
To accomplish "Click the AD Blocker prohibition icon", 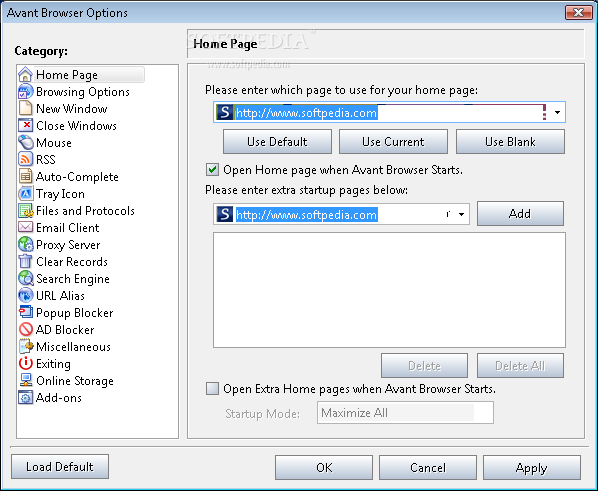I will [x=26, y=329].
